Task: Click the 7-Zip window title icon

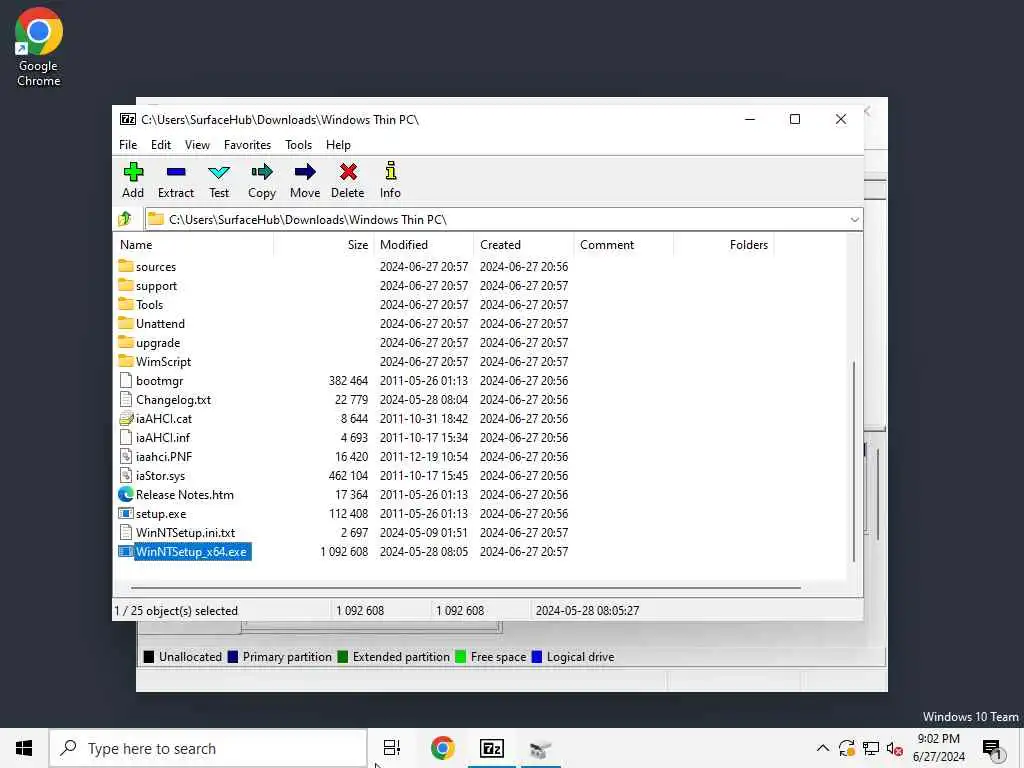Action: click(x=128, y=119)
